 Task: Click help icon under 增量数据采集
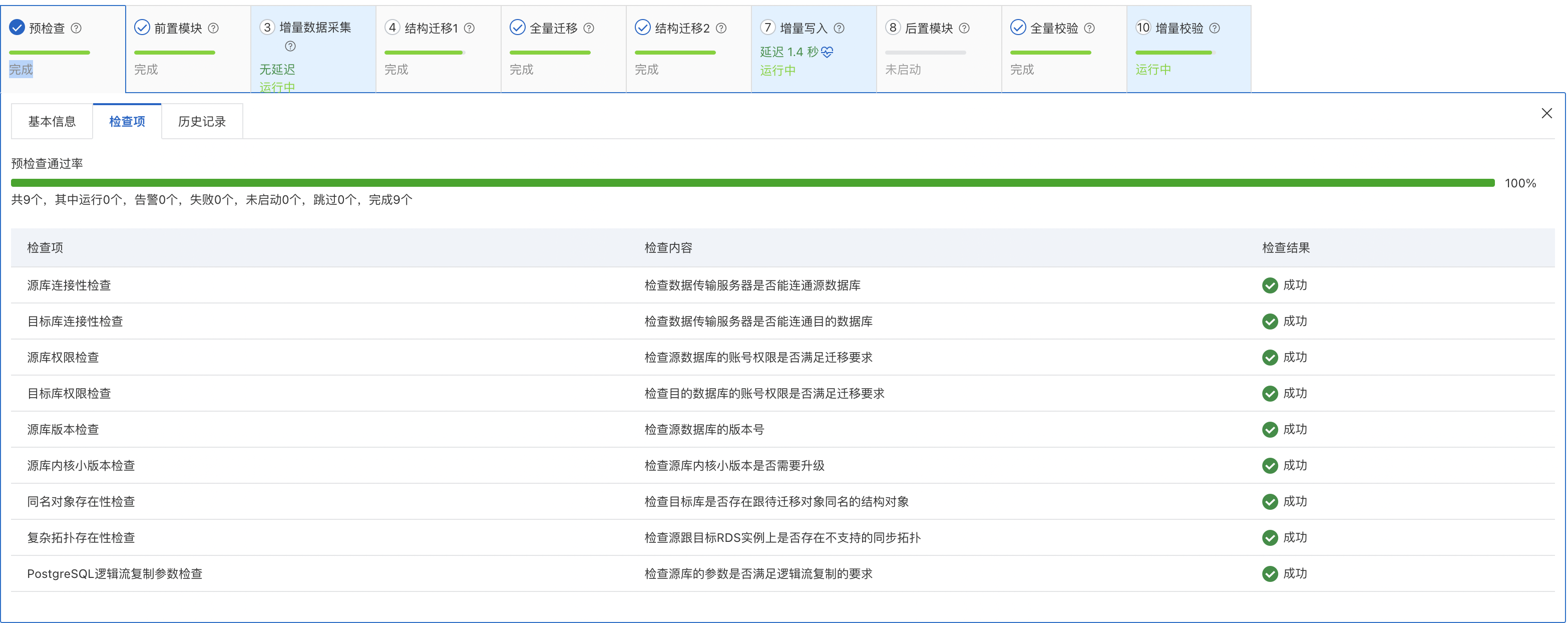(290, 46)
